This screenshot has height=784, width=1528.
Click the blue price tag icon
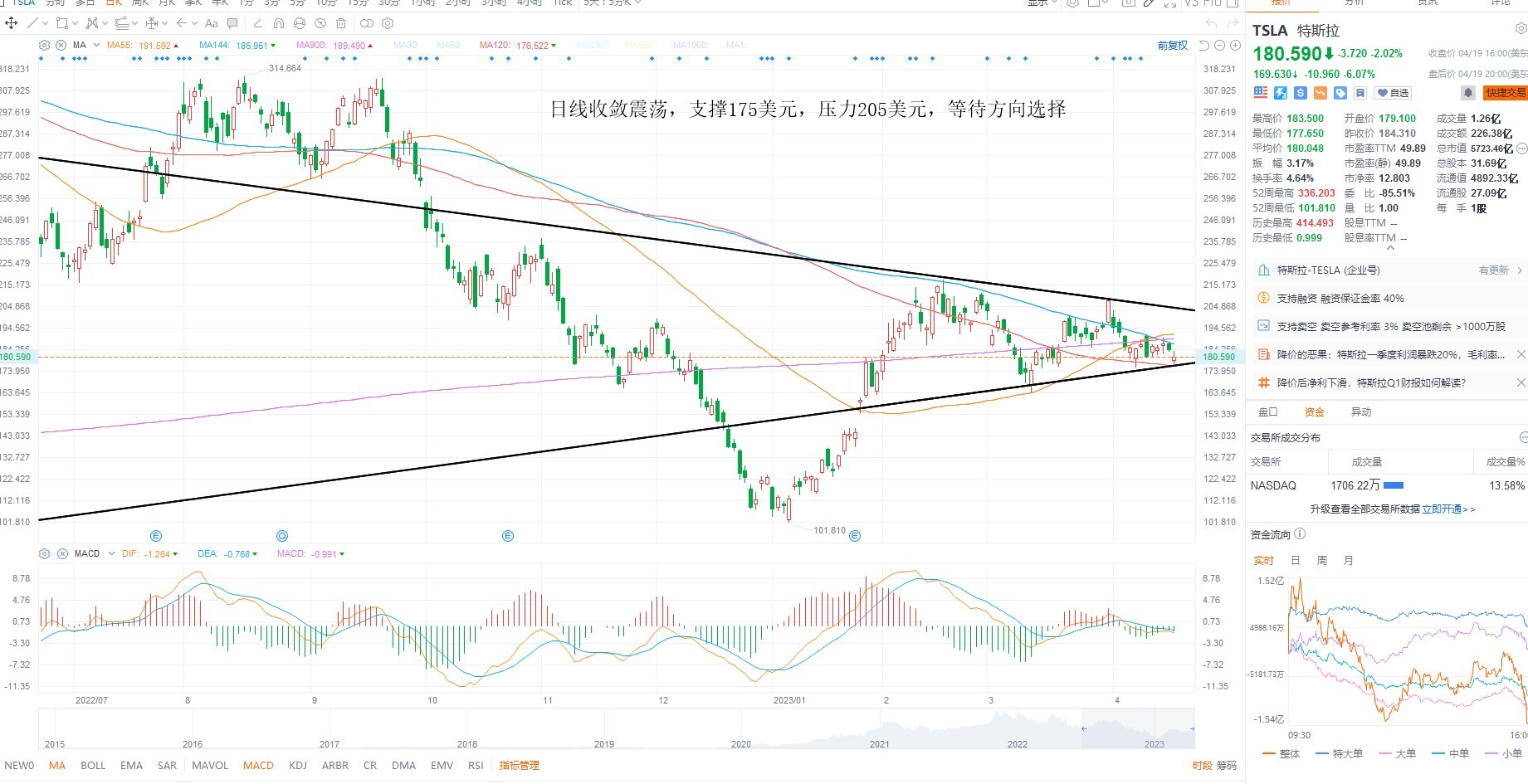[1340, 93]
